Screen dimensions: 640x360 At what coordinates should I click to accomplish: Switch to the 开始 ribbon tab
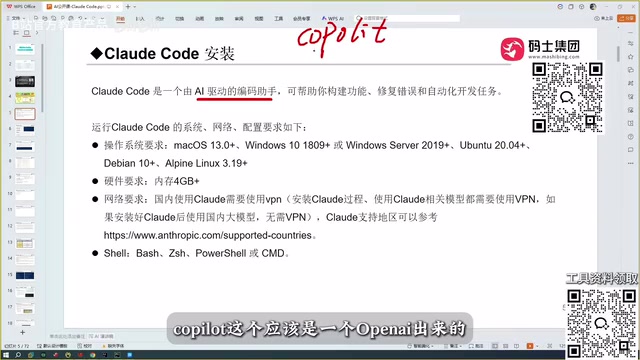pyautogui.click(x=120, y=19)
